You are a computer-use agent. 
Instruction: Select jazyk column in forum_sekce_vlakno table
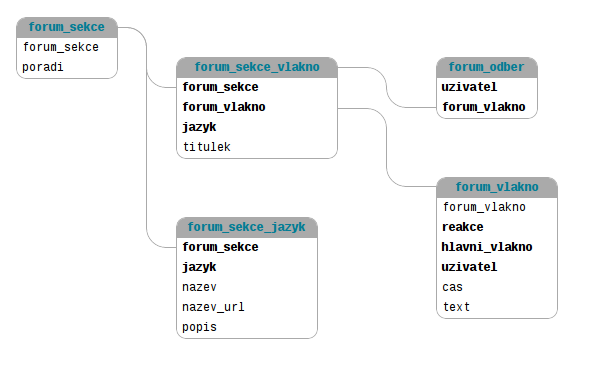tap(199, 127)
